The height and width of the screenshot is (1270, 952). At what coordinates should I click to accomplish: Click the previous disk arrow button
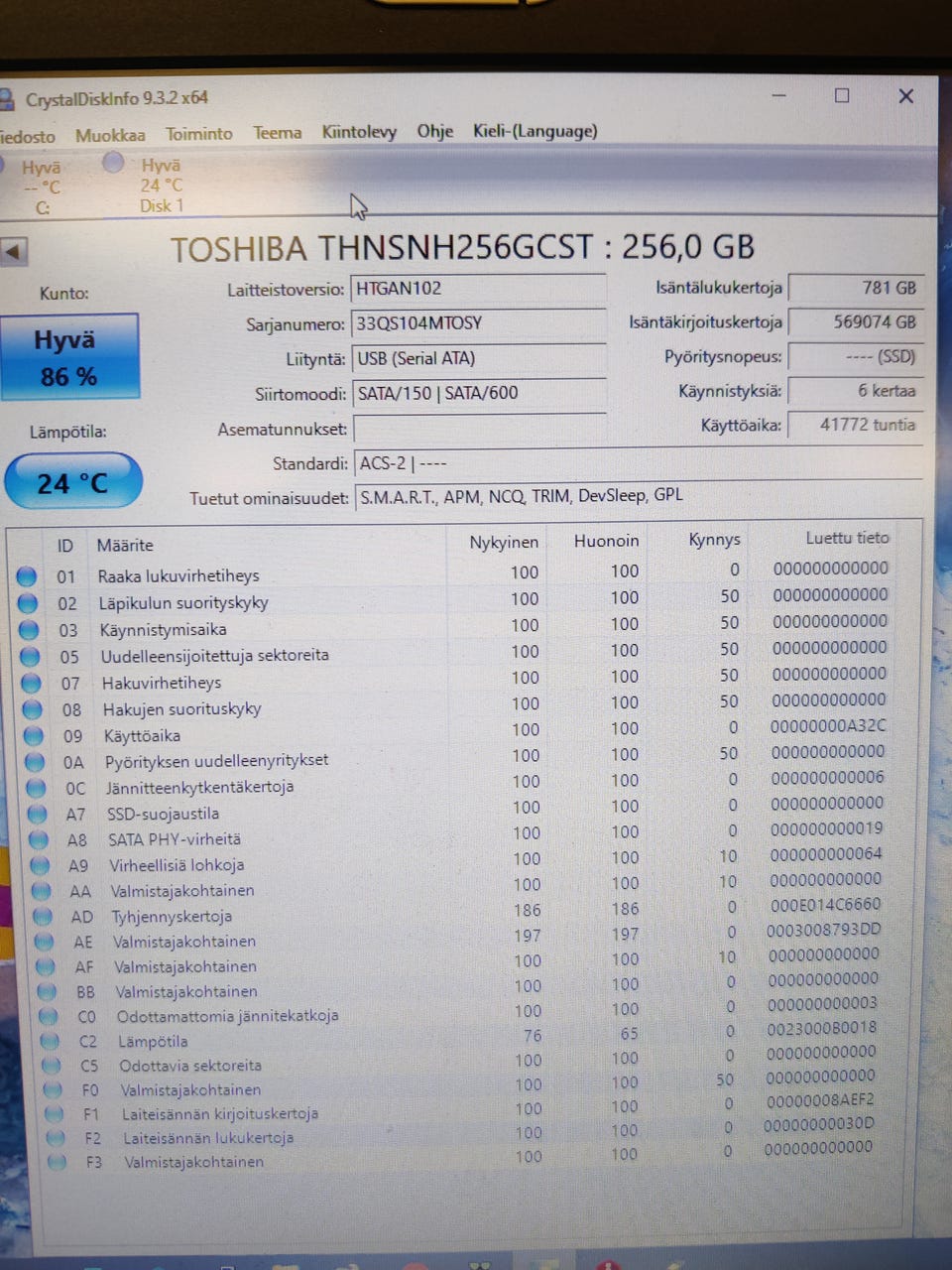click(x=14, y=252)
